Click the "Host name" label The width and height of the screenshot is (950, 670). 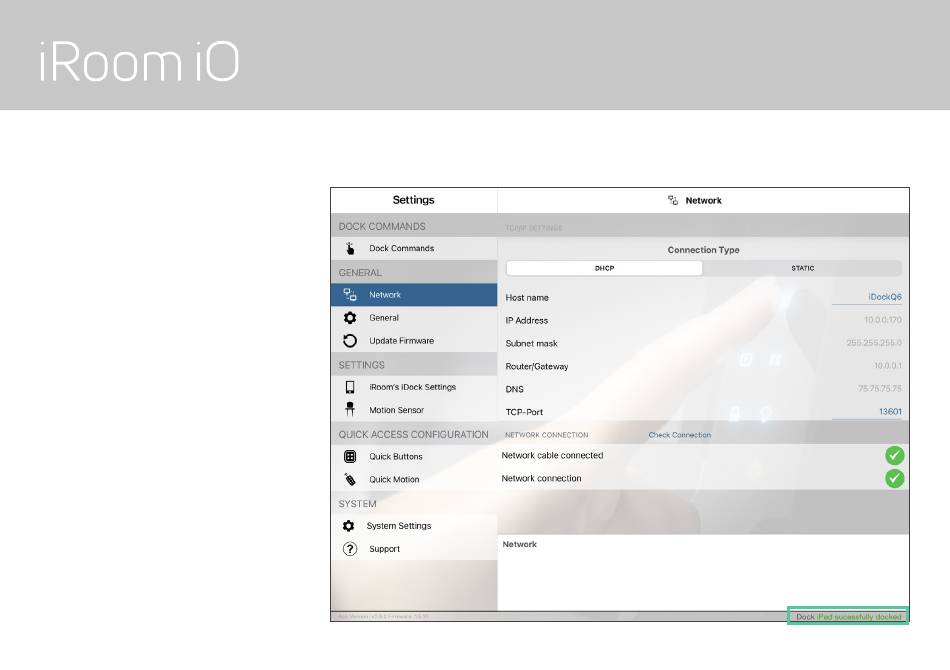click(527, 298)
